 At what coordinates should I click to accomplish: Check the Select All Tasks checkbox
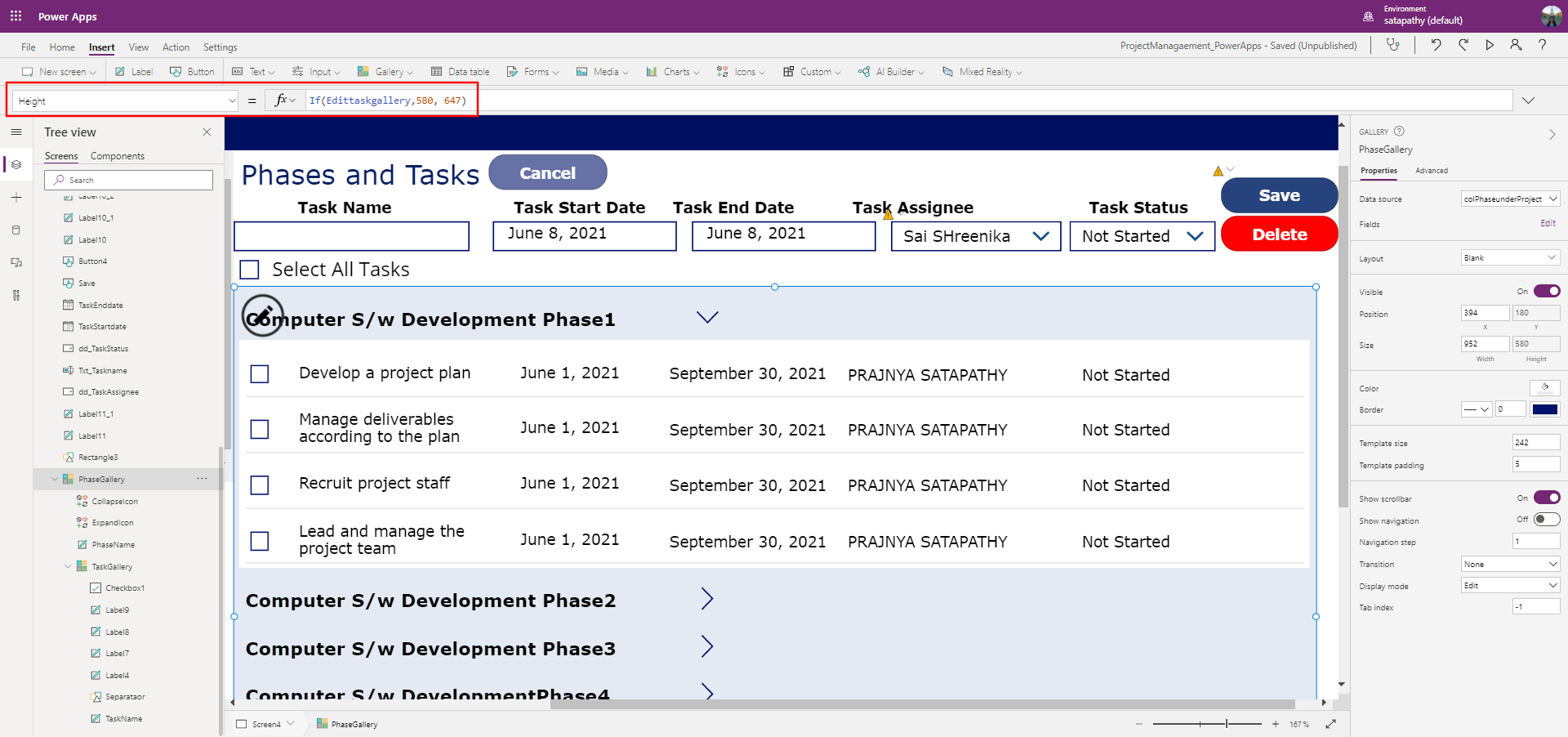(x=249, y=269)
